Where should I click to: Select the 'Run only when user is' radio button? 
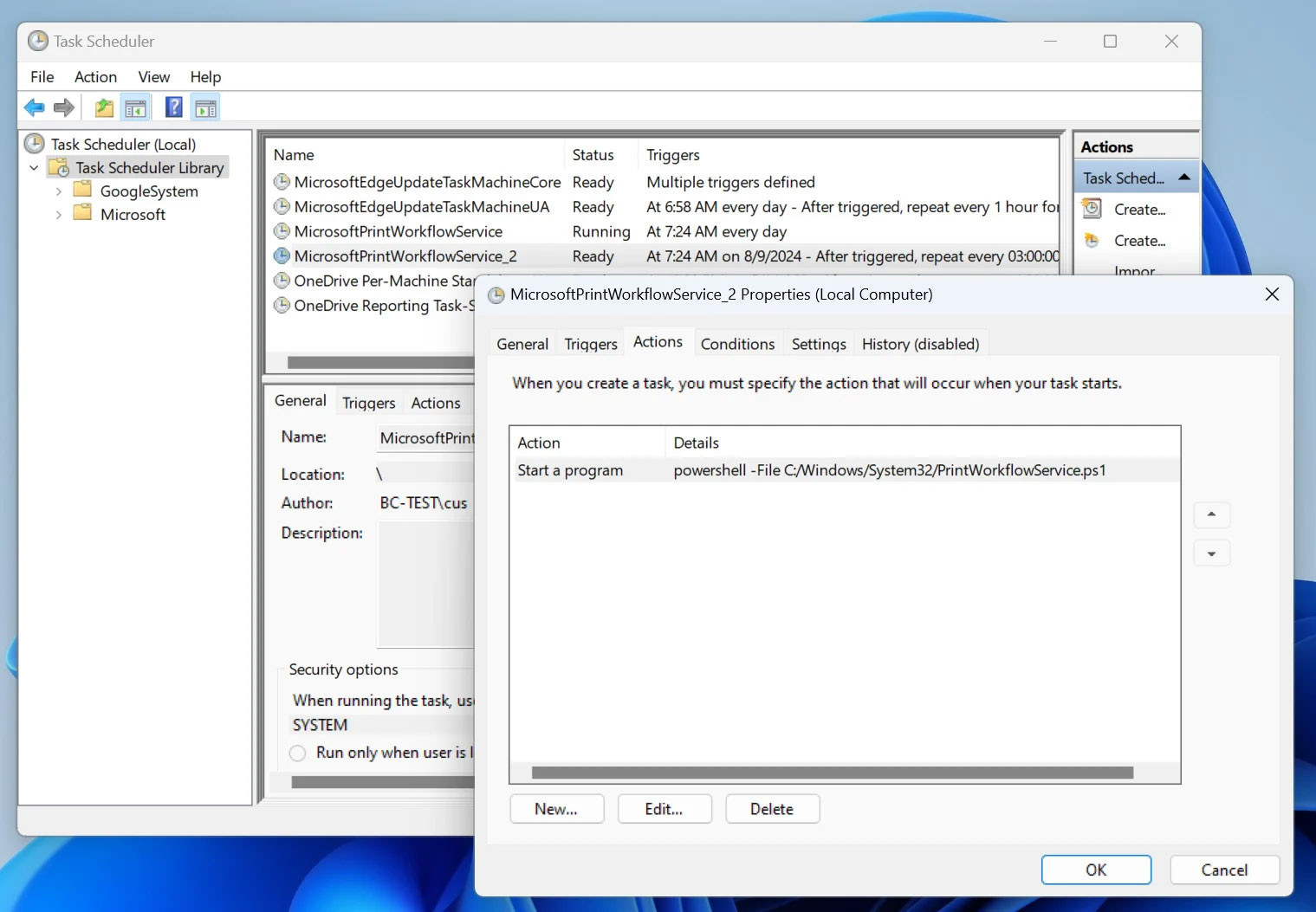coord(297,753)
